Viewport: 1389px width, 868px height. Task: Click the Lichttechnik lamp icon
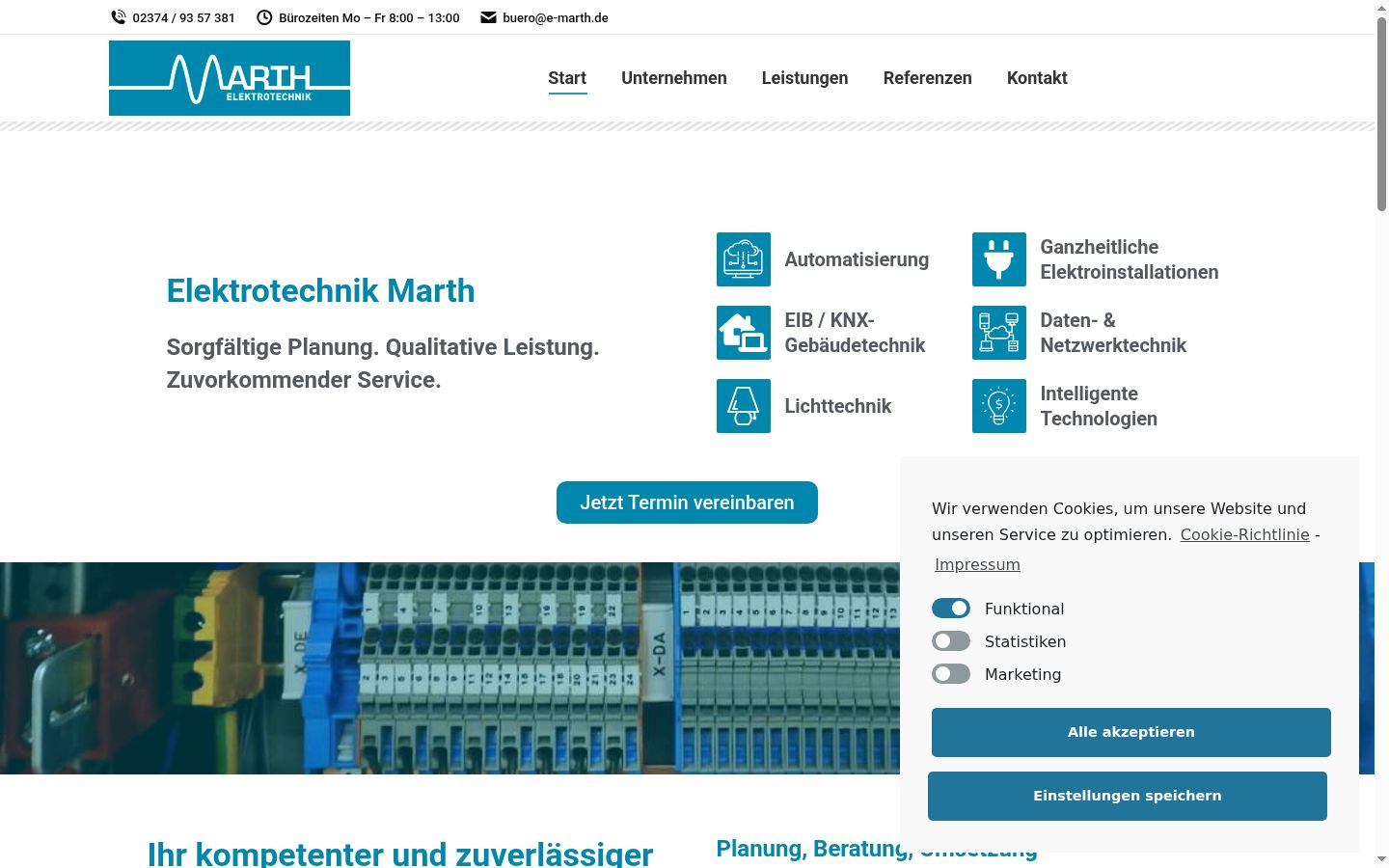pos(744,406)
